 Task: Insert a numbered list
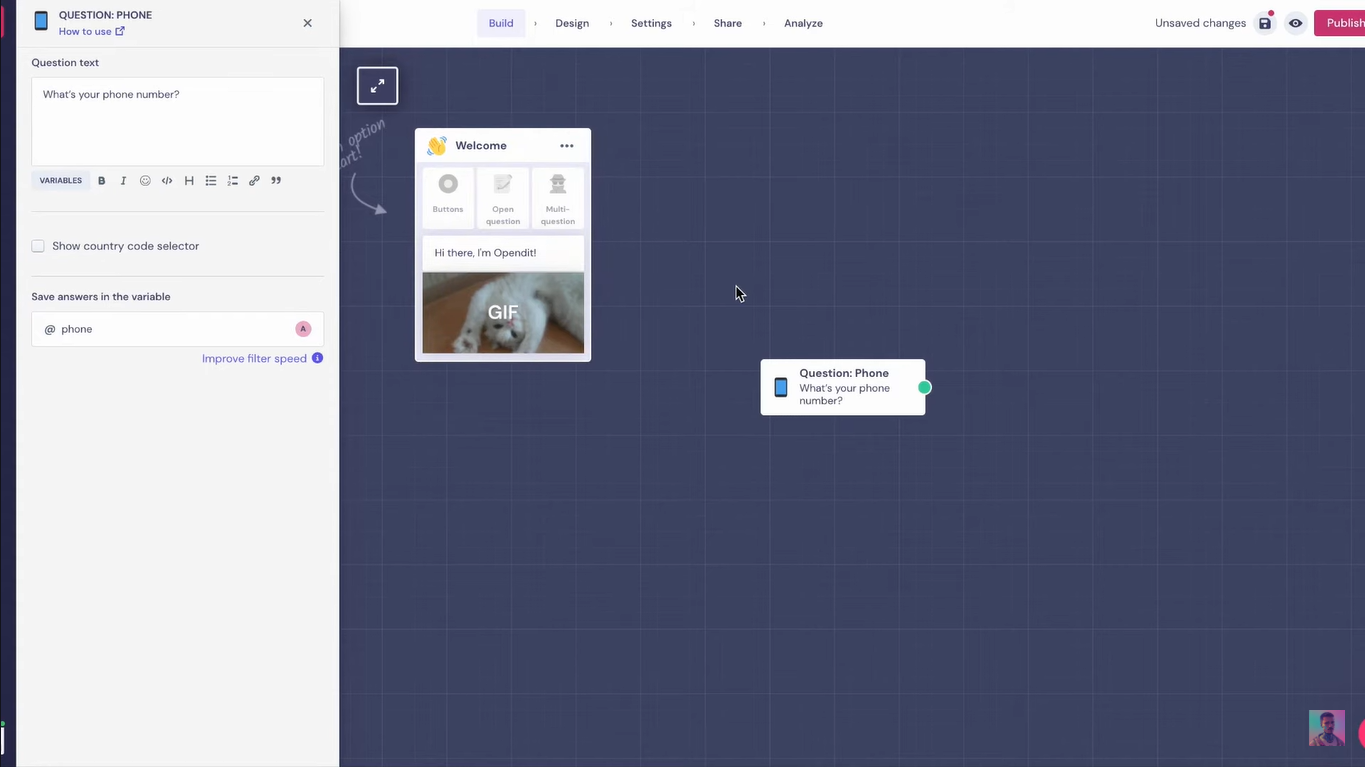click(x=233, y=181)
